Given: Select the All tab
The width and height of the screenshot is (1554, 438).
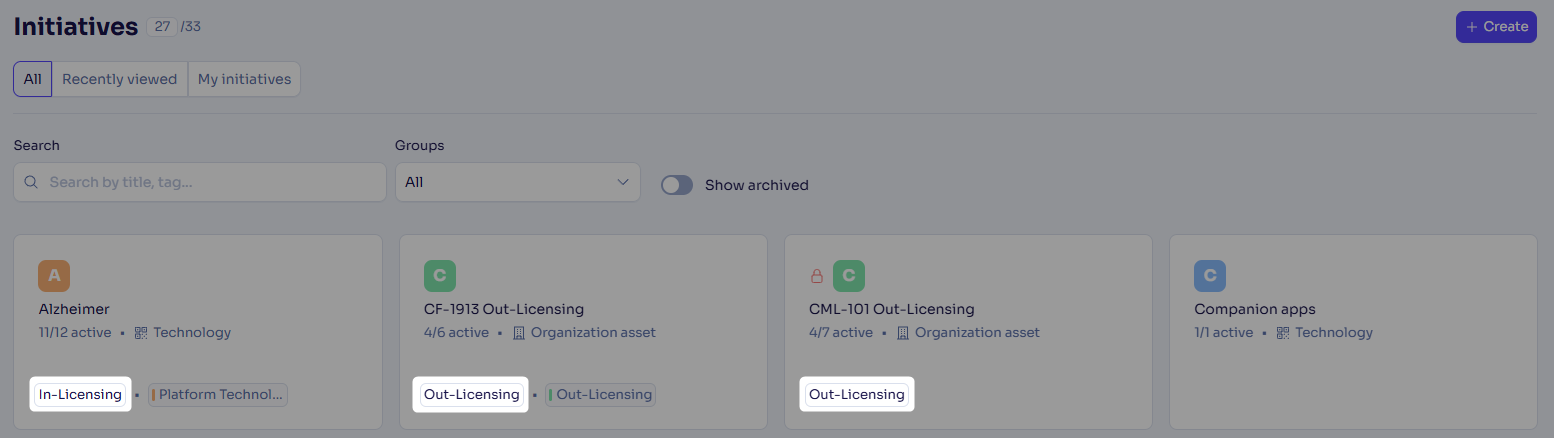Looking at the screenshot, I should 33,79.
